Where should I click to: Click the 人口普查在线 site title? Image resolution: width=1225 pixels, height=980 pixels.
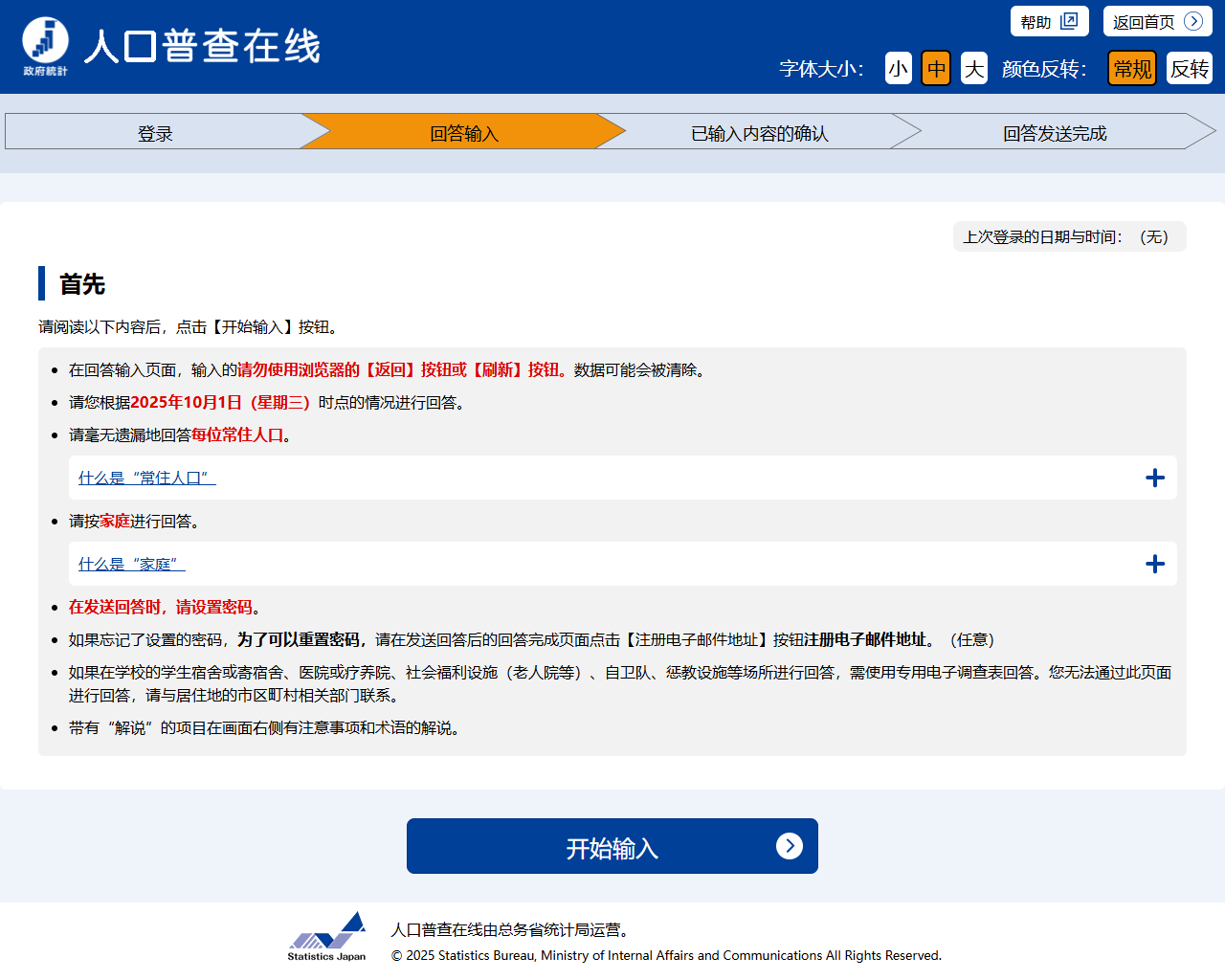click(x=202, y=46)
